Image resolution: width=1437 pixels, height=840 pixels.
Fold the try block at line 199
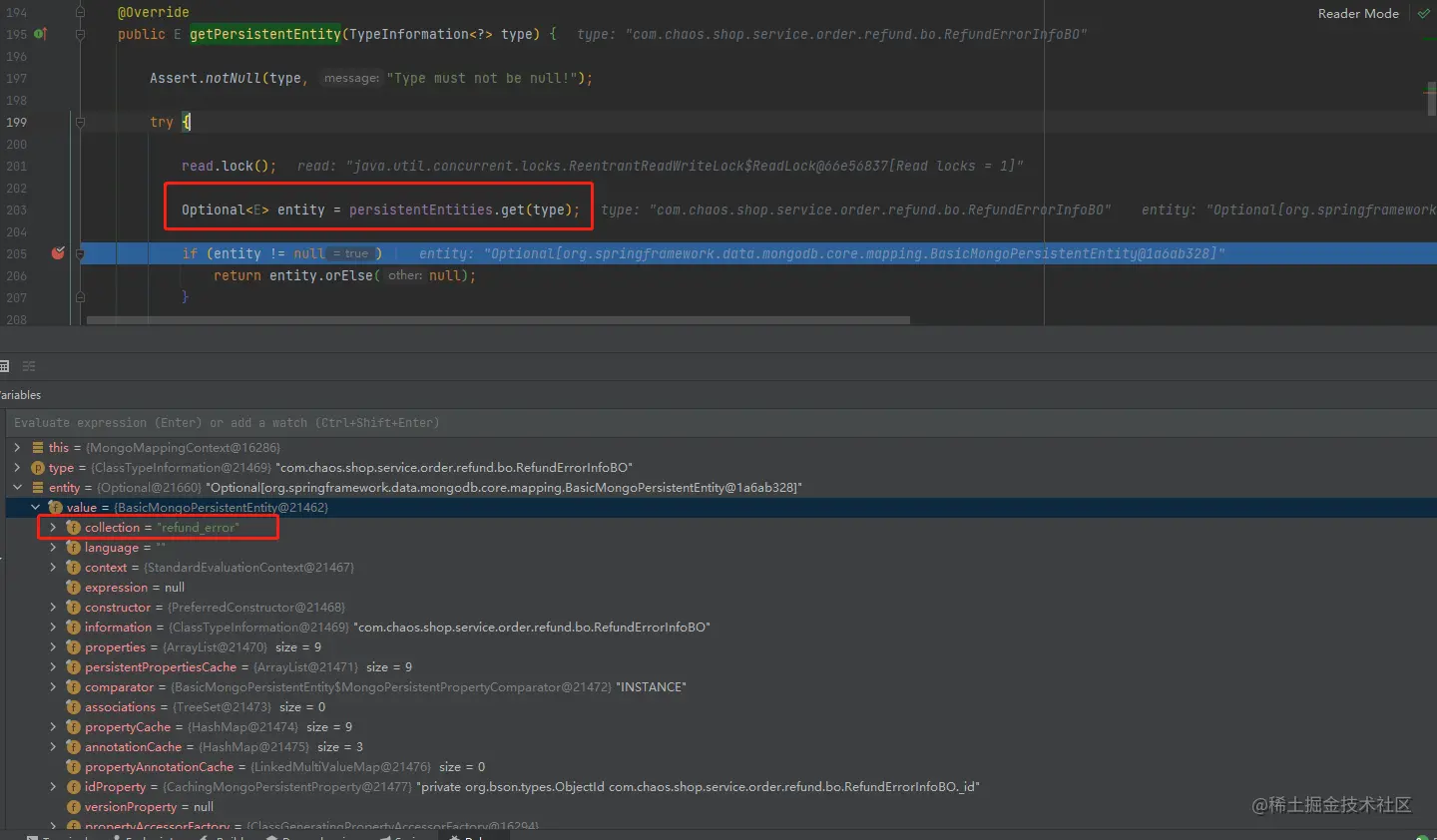click(80, 122)
